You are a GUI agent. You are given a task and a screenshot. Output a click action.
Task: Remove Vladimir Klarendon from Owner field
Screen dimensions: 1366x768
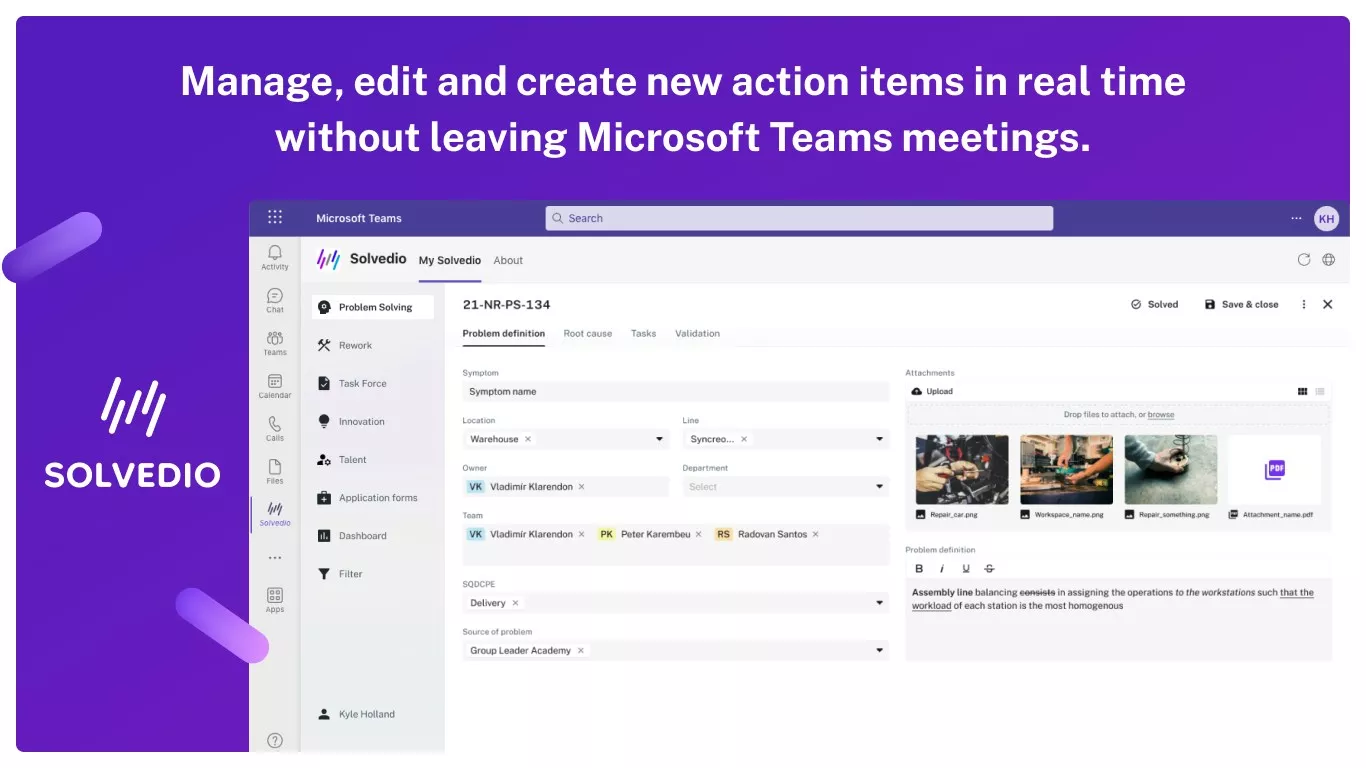(x=581, y=487)
